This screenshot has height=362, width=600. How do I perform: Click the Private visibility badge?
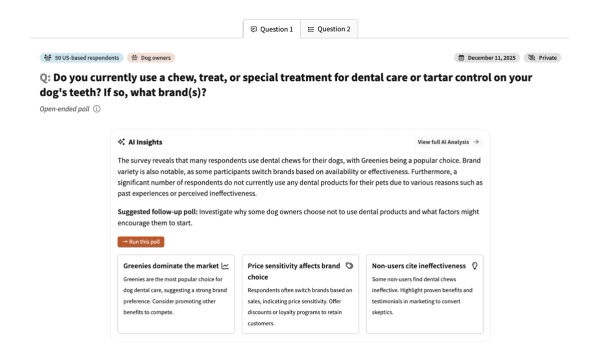(542, 58)
